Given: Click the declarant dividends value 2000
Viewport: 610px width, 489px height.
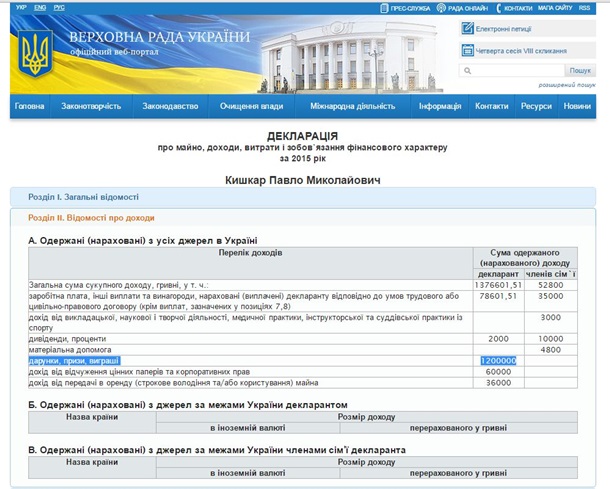Looking at the screenshot, I should coord(498,339).
